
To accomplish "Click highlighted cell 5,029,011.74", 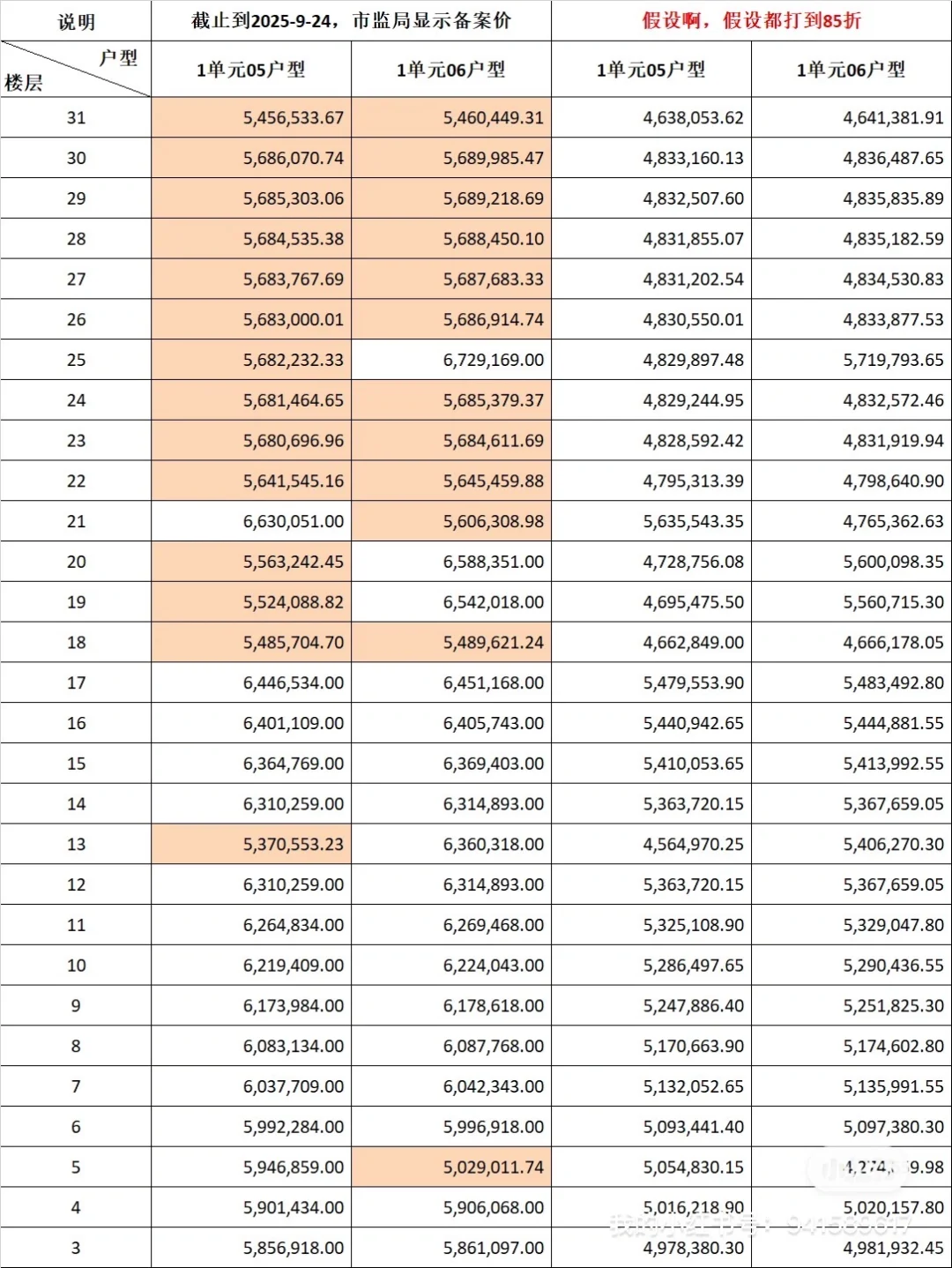I will (451, 1167).
